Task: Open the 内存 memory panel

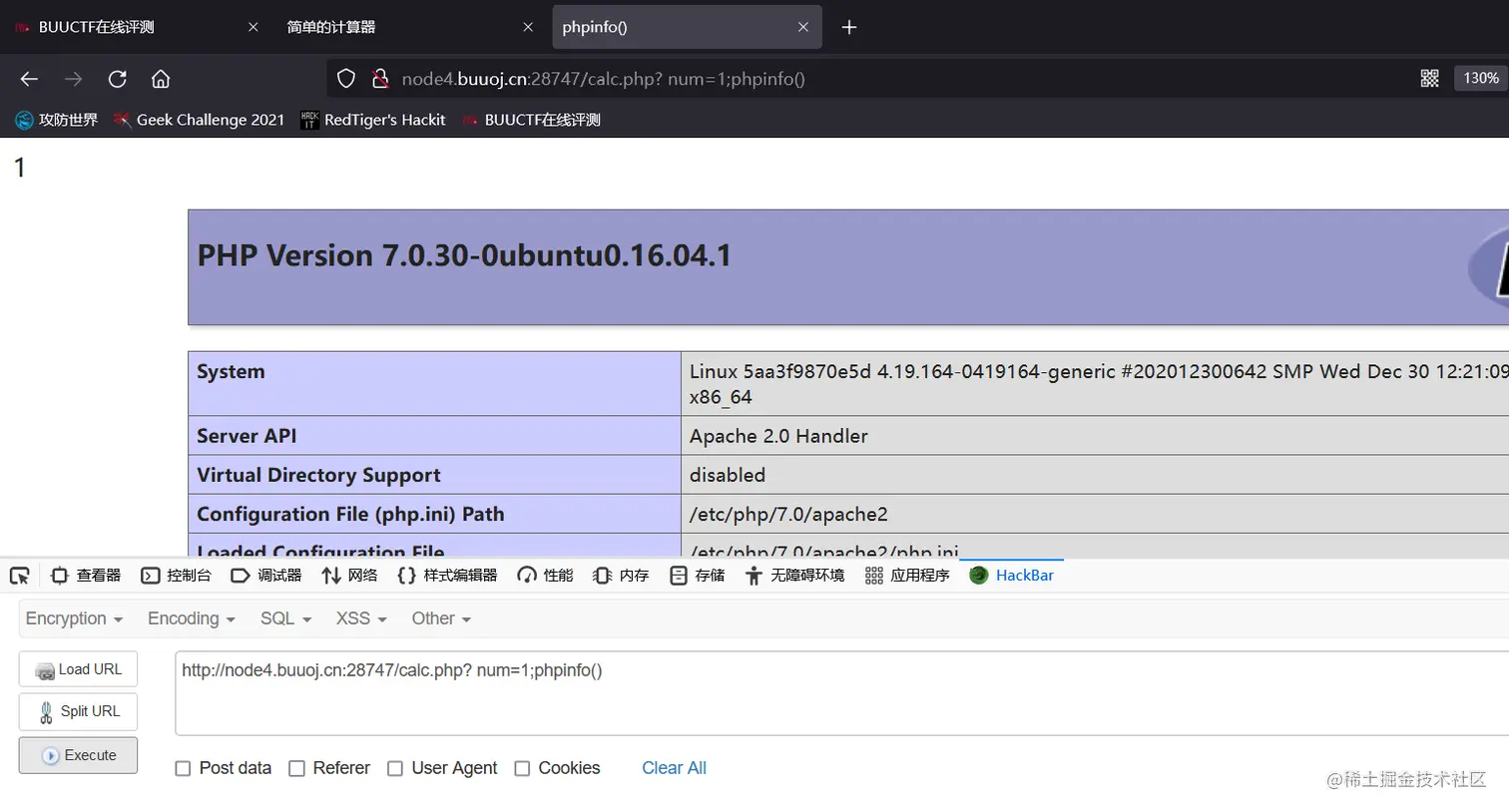Action: pyautogui.click(x=621, y=576)
